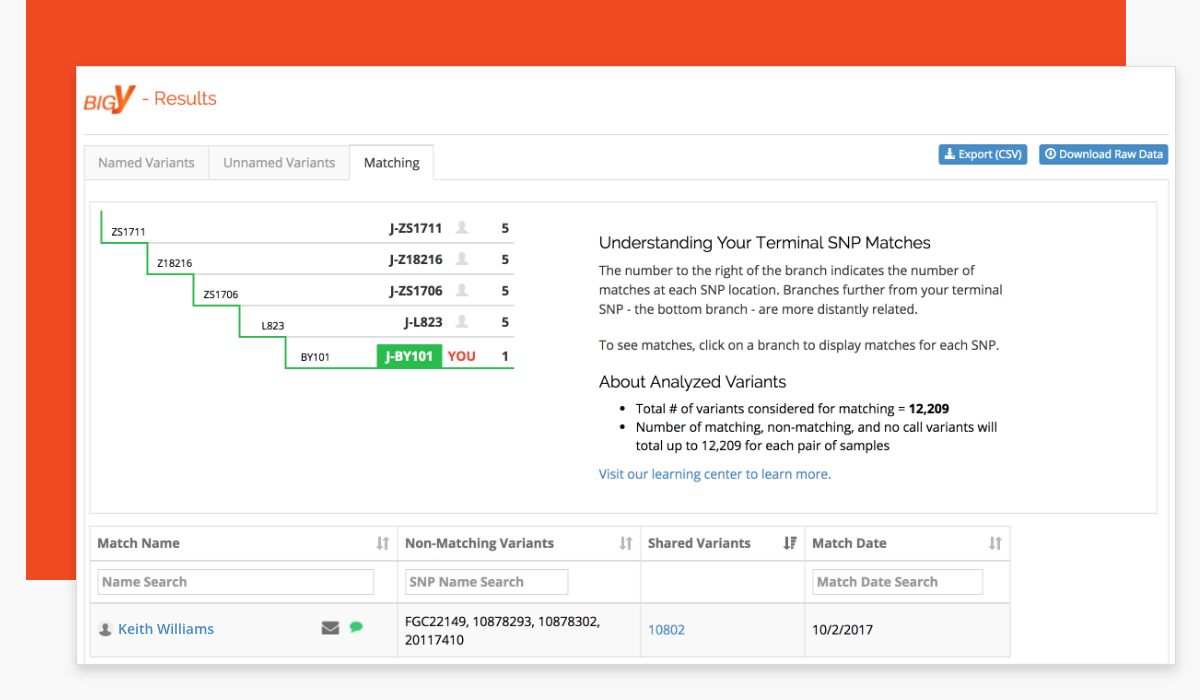Open the Unnamed Variants tab
This screenshot has height=700, width=1200.
pos(279,163)
